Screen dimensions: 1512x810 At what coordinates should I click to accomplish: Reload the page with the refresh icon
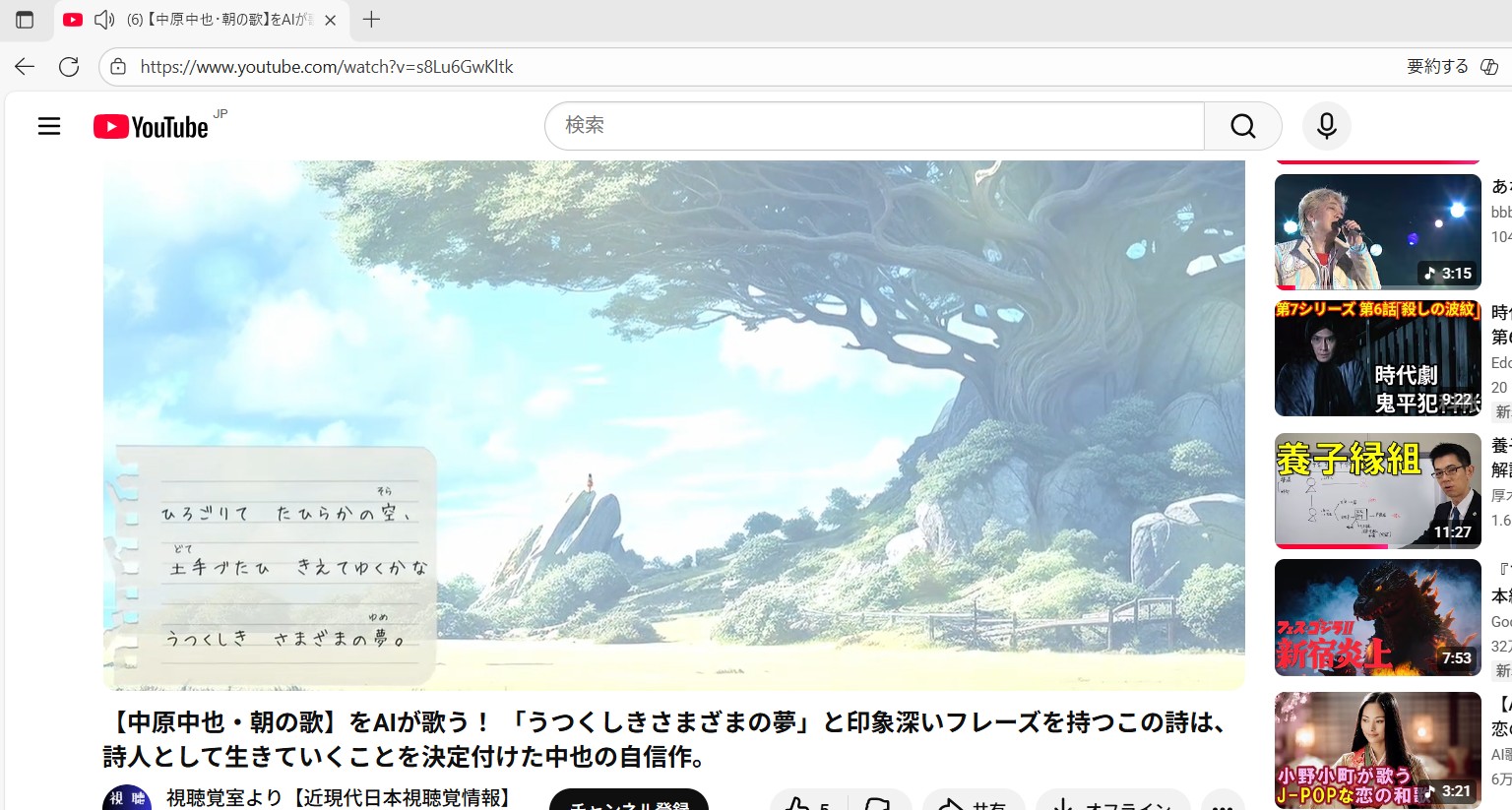[69, 67]
